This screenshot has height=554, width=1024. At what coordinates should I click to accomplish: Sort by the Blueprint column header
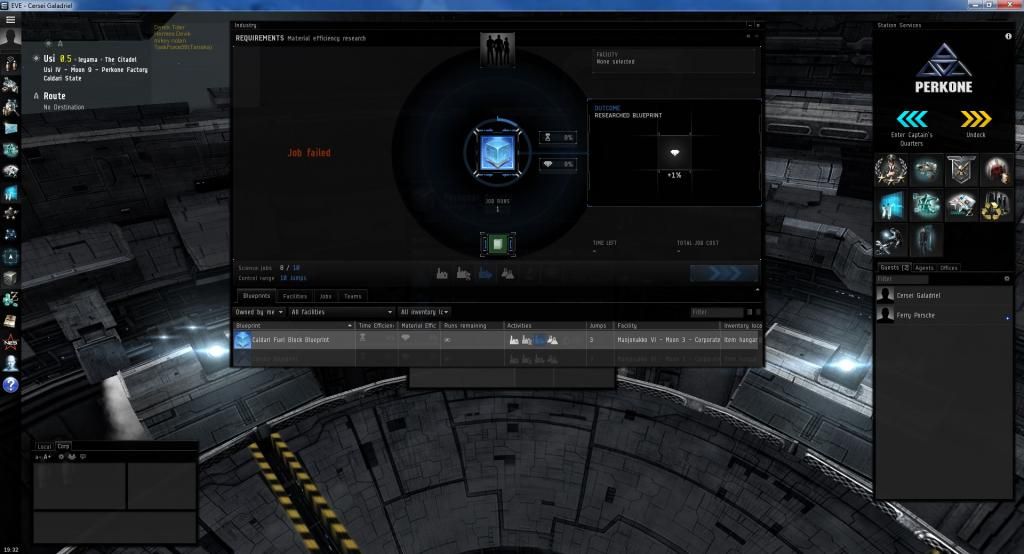point(294,325)
